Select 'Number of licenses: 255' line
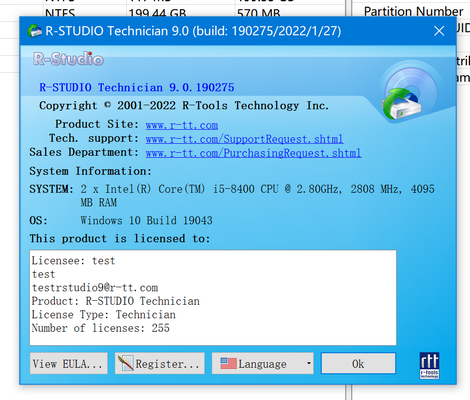The image size is (470, 400). pos(101,328)
